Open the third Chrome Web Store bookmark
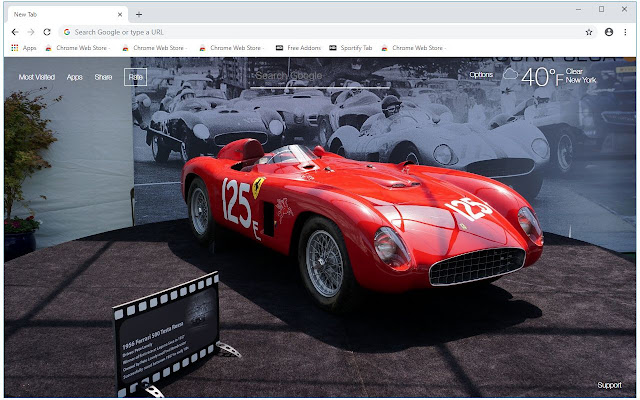640x400 pixels. point(232,48)
